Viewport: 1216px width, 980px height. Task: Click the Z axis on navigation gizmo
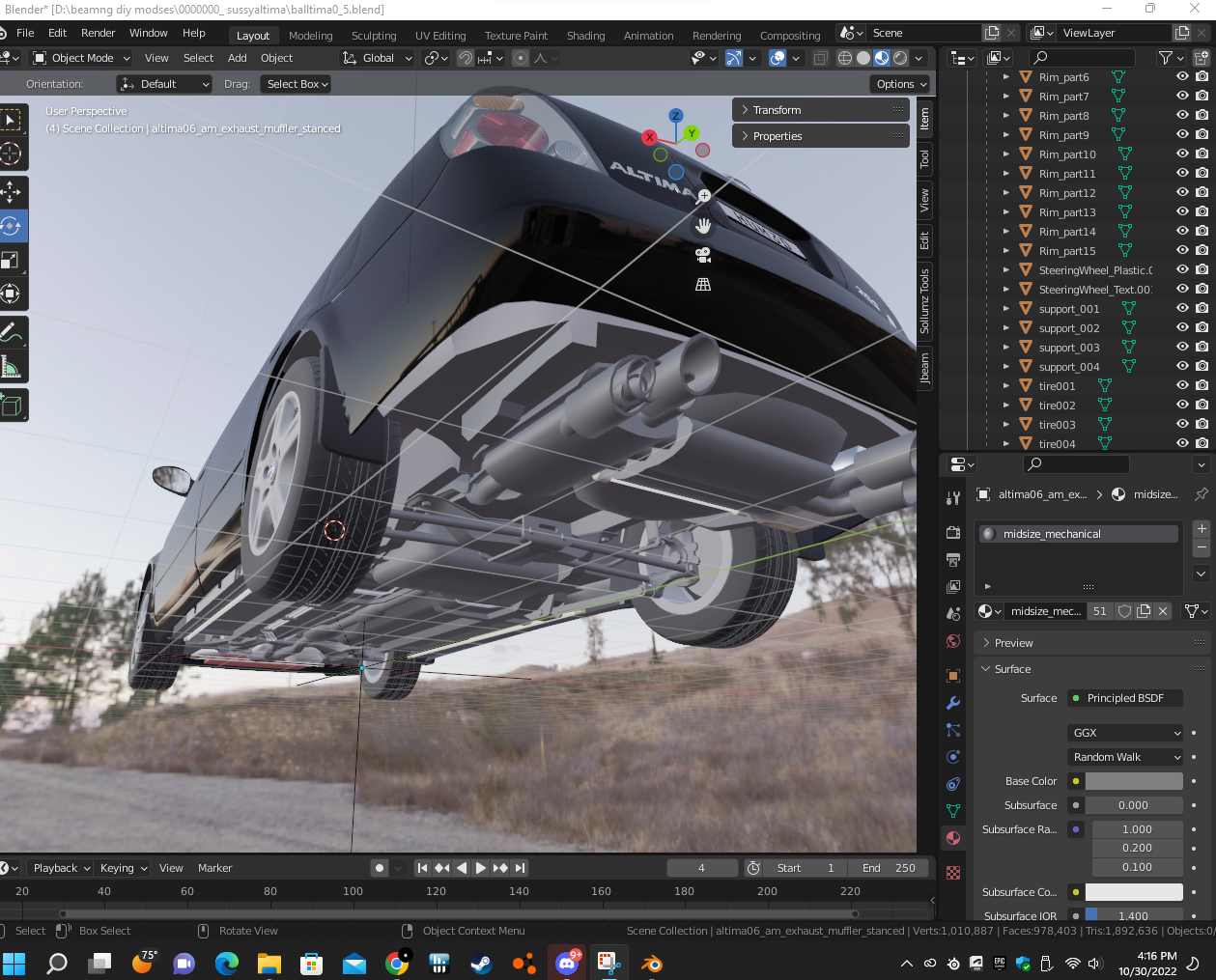(x=676, y=116)
